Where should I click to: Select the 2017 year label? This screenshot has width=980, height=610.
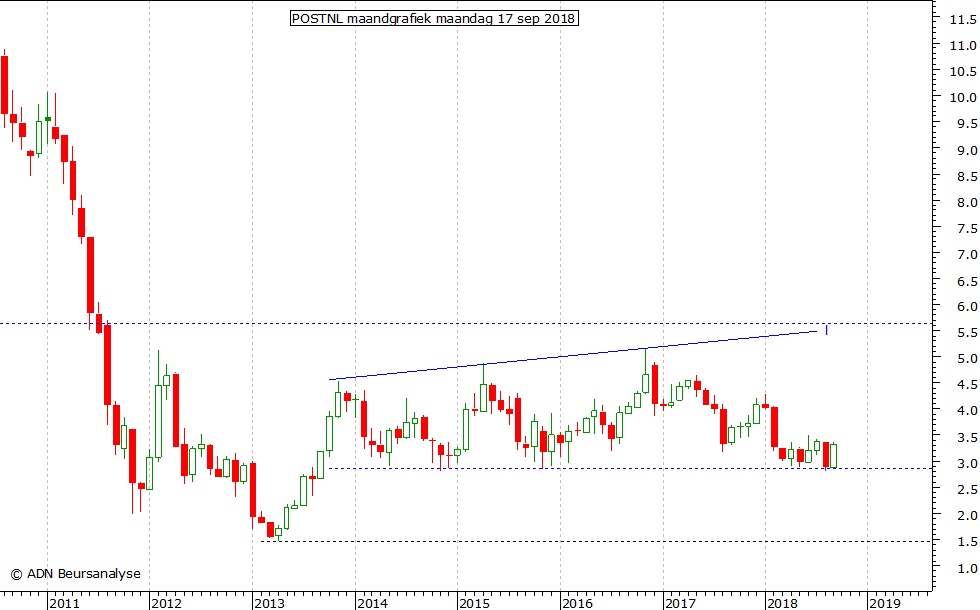[680, 603]
